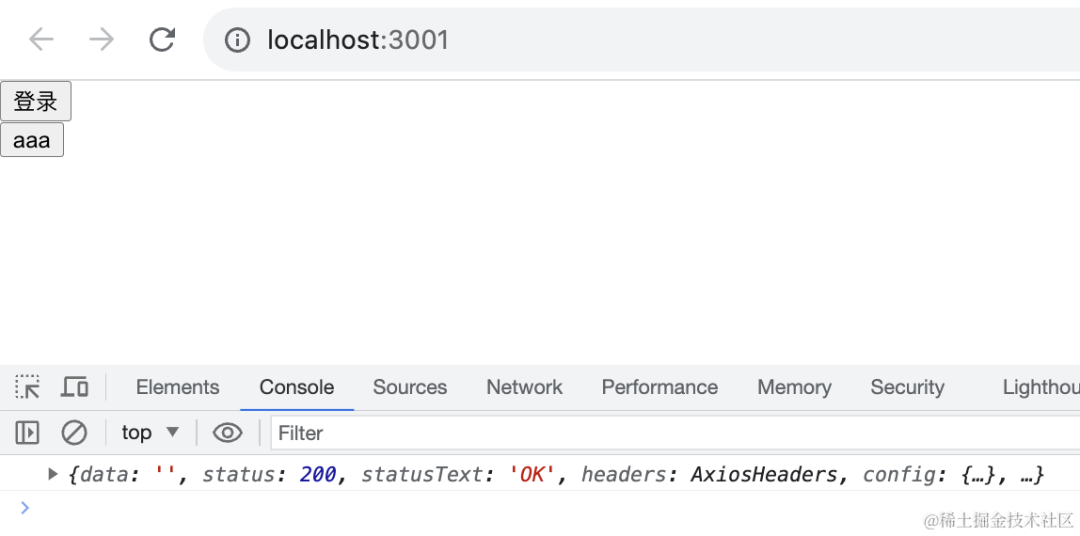The height and width of the screenshot is (536, 1080).
Task: Open the top JavaScript context dropdown
Action: tap(150, 433)
